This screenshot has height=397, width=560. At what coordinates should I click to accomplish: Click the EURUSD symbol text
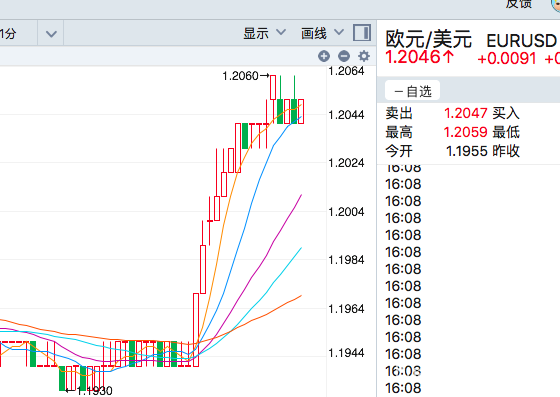coord(522,41)
